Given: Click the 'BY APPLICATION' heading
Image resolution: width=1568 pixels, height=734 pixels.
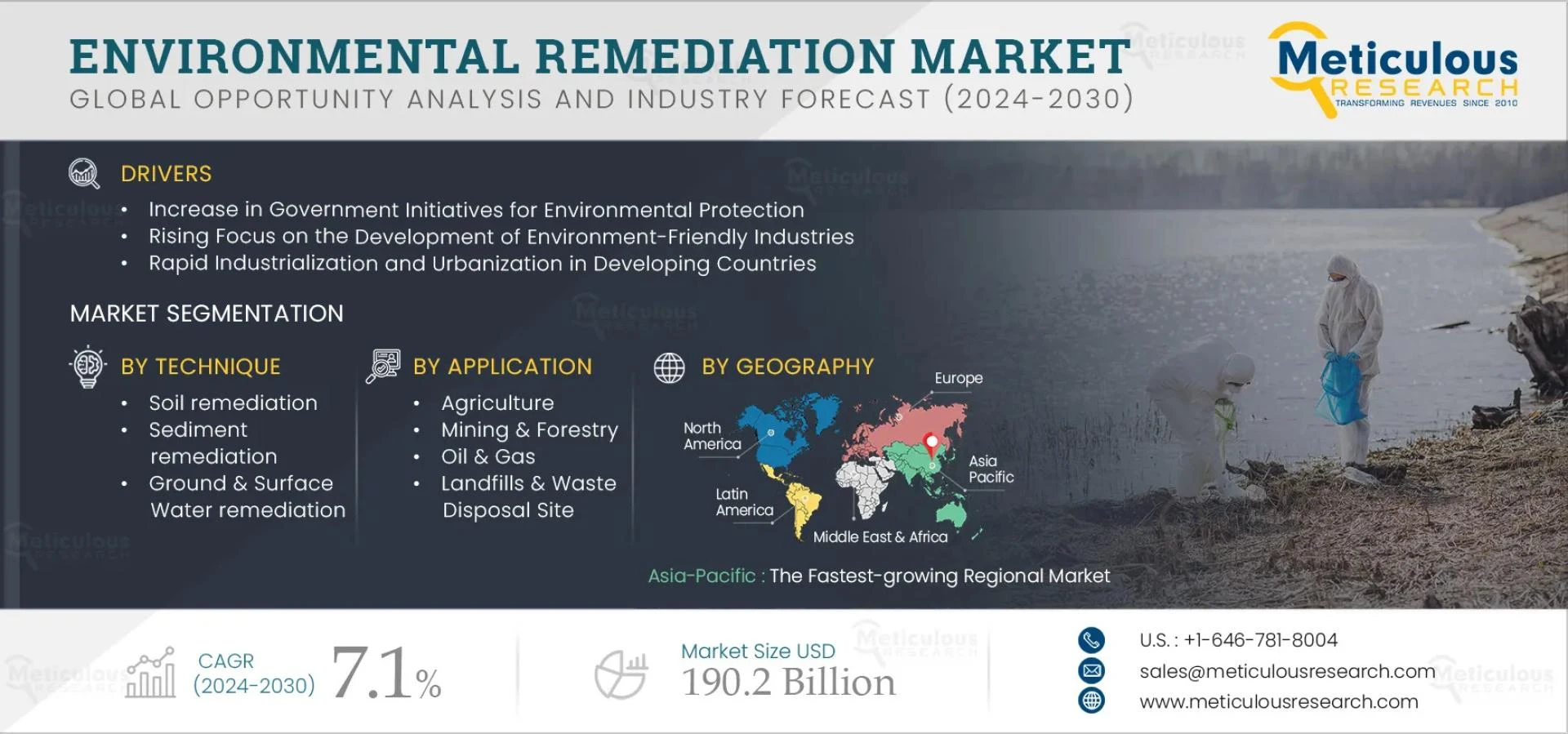Looking at the screenshot, I should click(502, 367).
